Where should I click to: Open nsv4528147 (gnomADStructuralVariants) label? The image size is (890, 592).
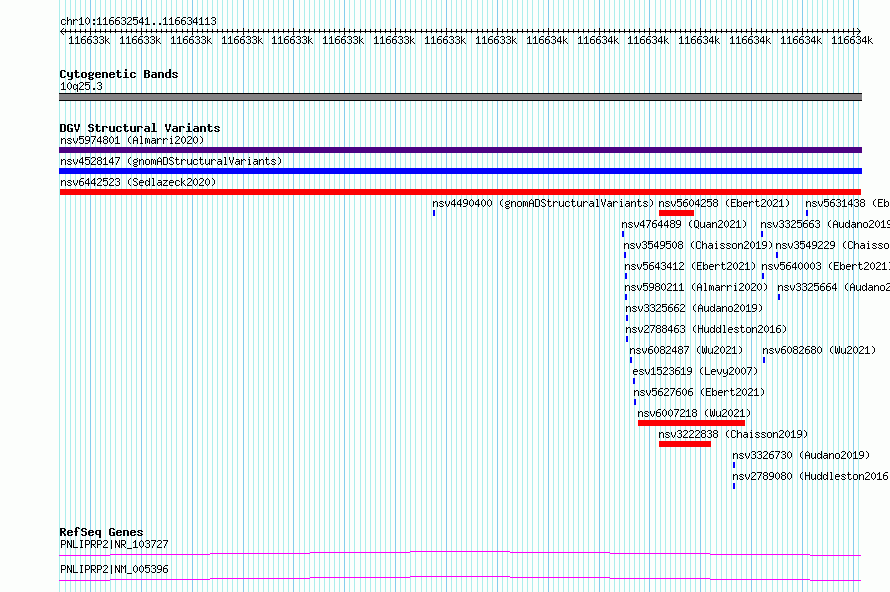(171, 161)
